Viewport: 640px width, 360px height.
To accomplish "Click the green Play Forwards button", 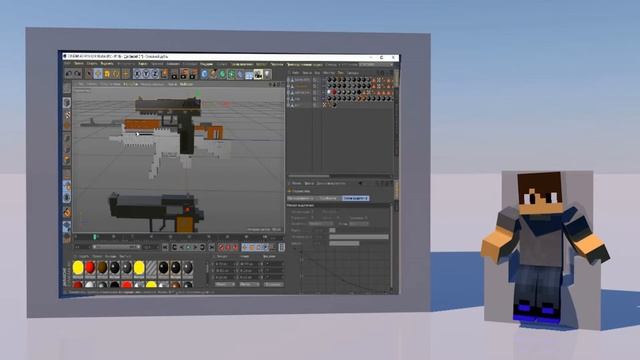I will click(188, 247).
